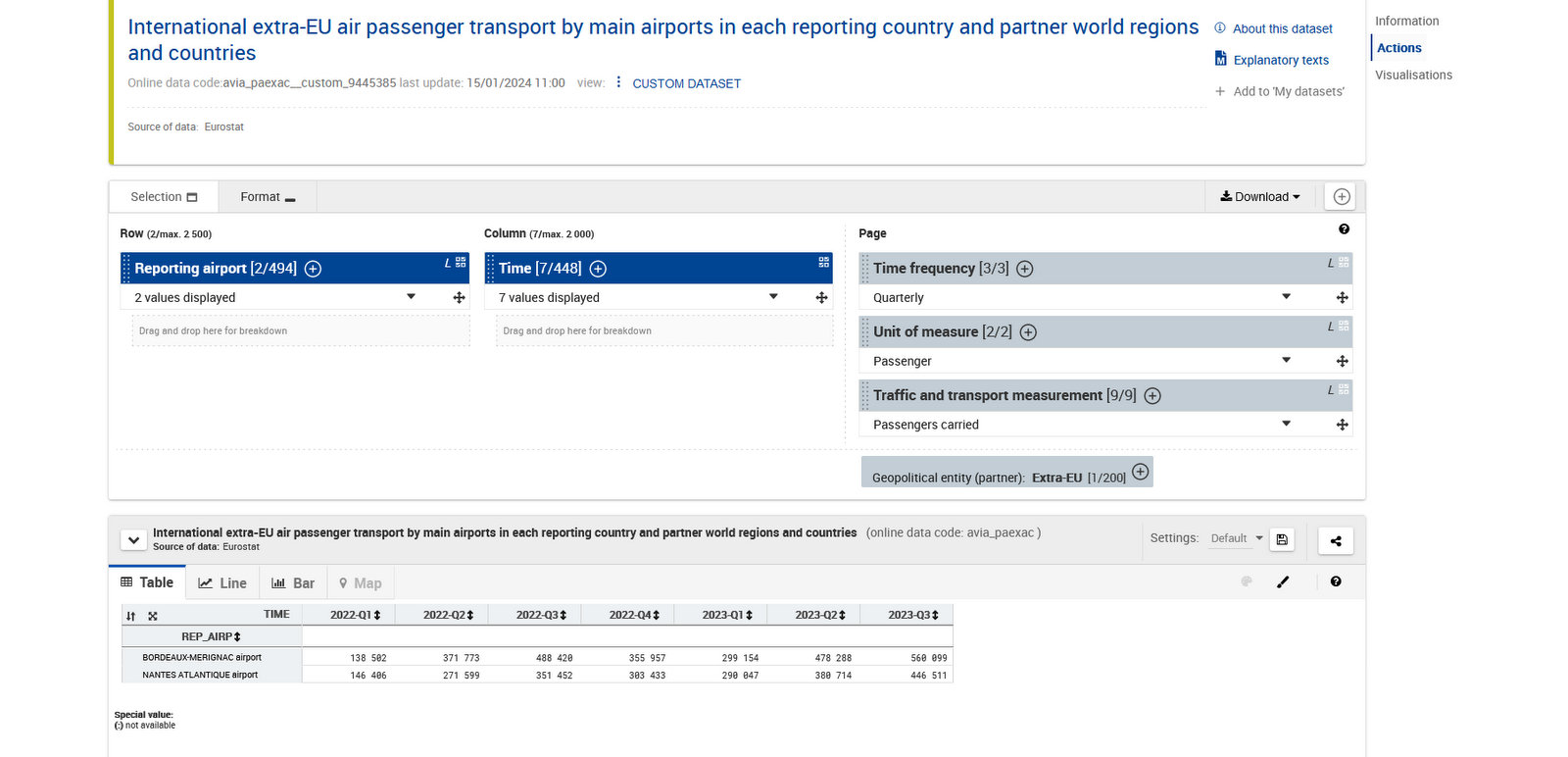The width and height of the screenshot is (1568, 757).
Task: Click the grid layout icon in Reporting airport header
Action: [461, 262]
